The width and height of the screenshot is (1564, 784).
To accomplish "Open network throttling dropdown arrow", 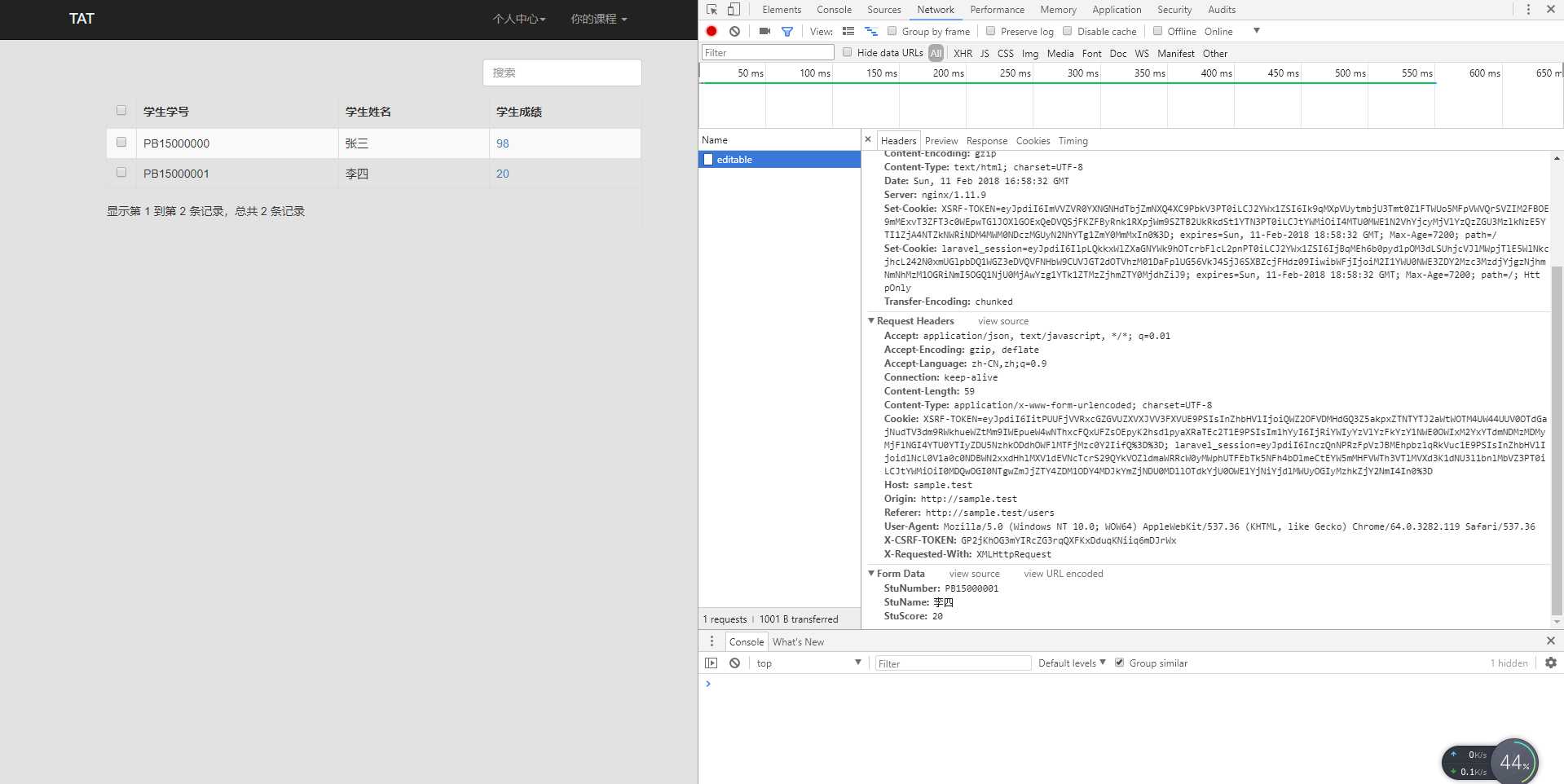I will click(x=1256, y=31).
